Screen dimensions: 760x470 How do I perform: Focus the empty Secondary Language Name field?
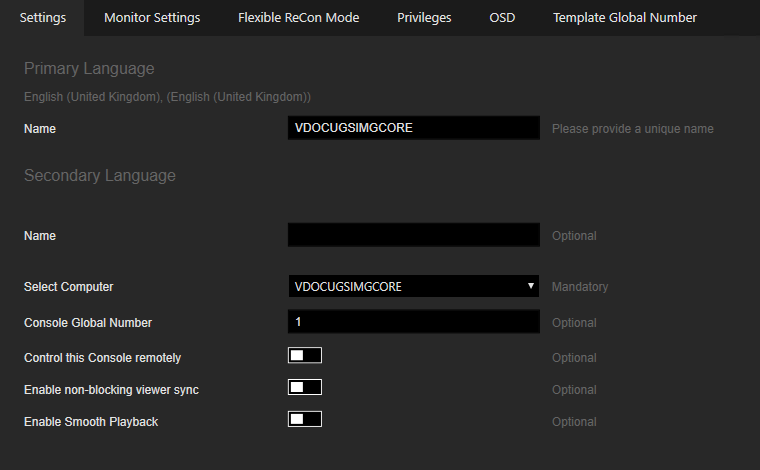(x=414, y=235)
